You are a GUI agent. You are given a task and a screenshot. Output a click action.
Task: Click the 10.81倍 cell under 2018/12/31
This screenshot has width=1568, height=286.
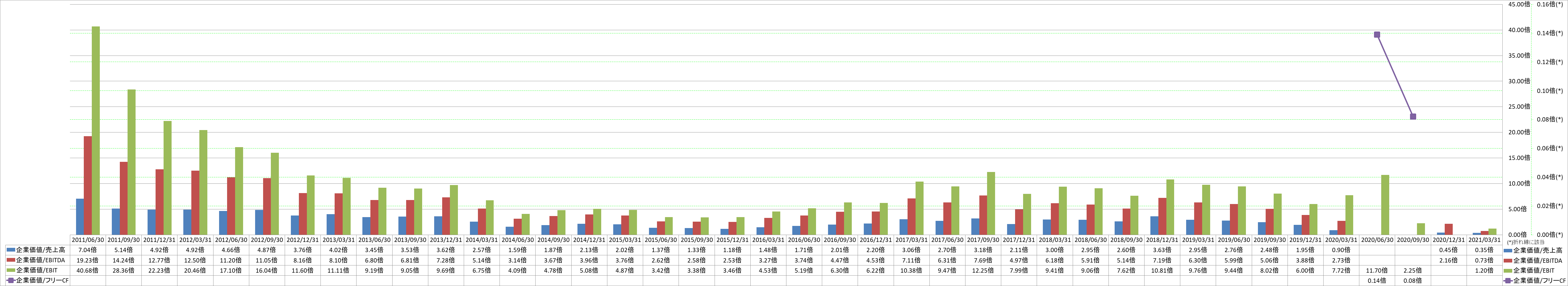coord(1163,270)
